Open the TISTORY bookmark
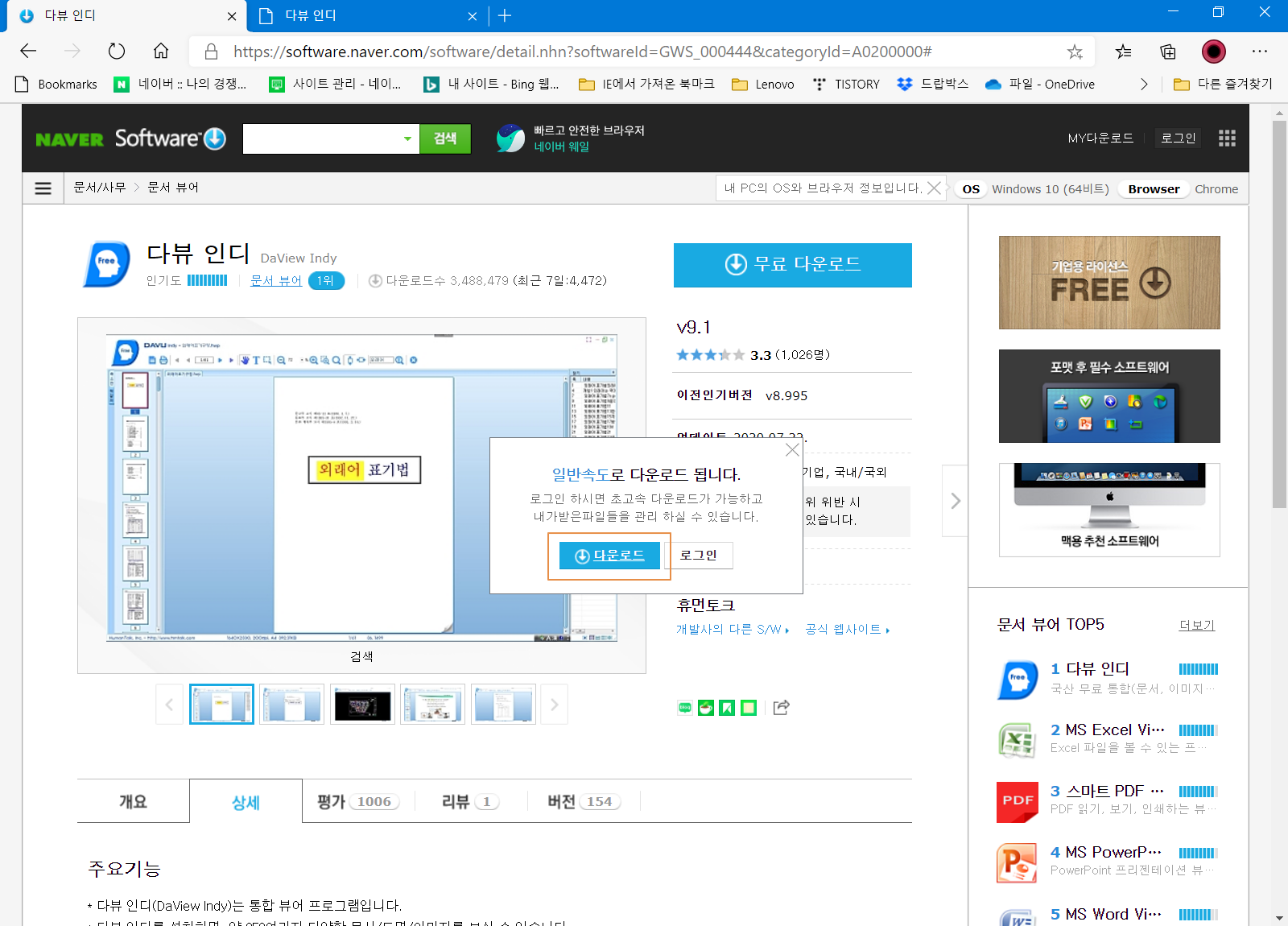 coord(846,84)
